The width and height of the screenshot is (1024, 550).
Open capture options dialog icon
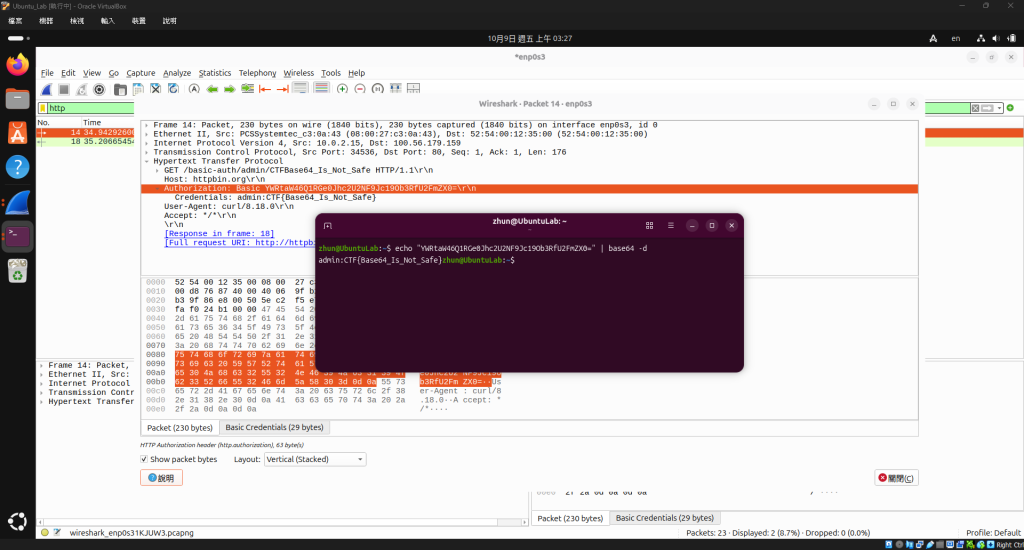tap(99, 89)
